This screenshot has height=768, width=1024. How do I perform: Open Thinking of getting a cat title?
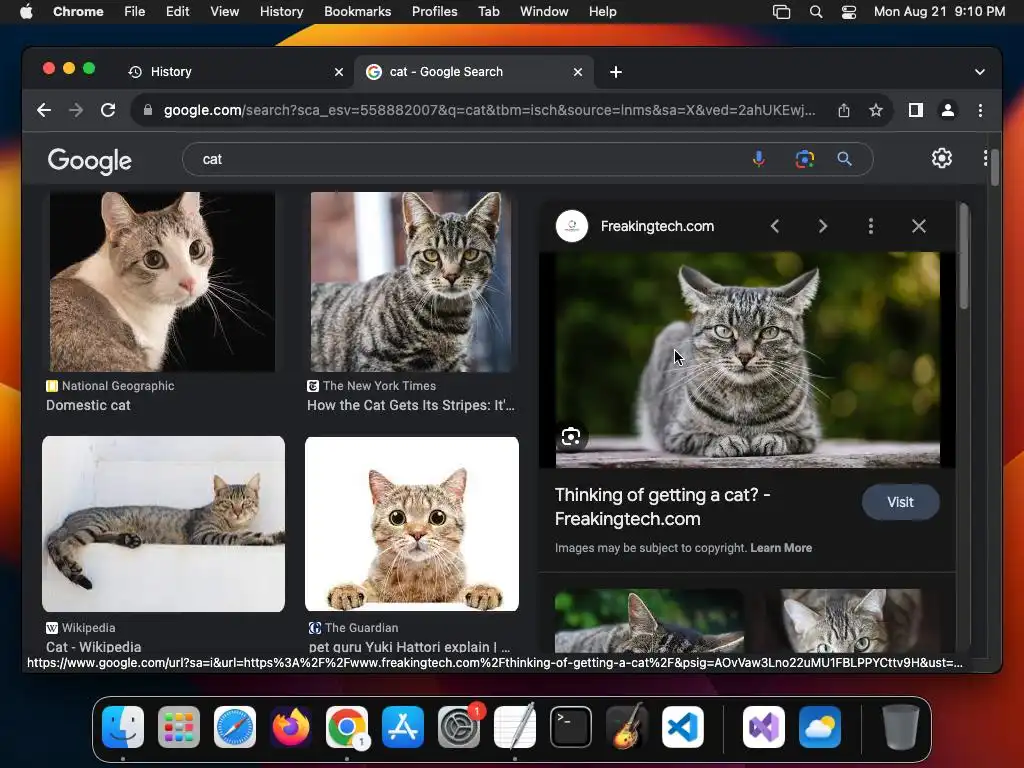(663, 507)
